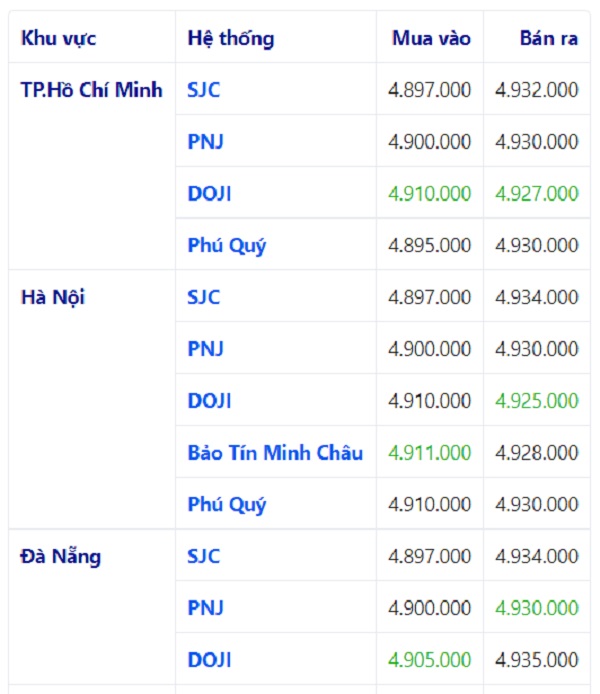This screenshot has width=600, height=694.
Task: Select the TP.Hồ Chí Minh region cell
Action: [91, 90]
